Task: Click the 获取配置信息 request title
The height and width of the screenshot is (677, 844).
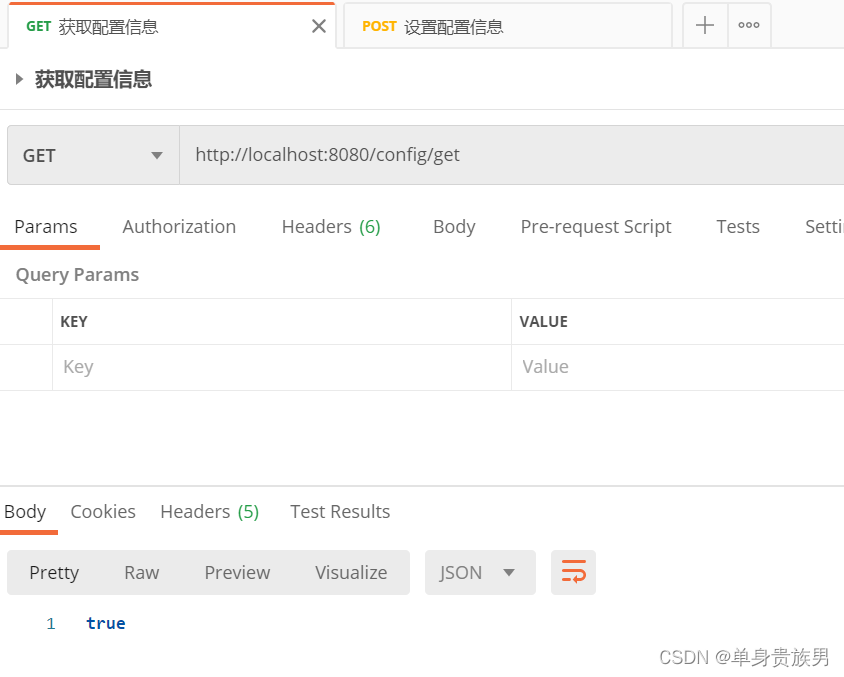Action: coord(94,80)
